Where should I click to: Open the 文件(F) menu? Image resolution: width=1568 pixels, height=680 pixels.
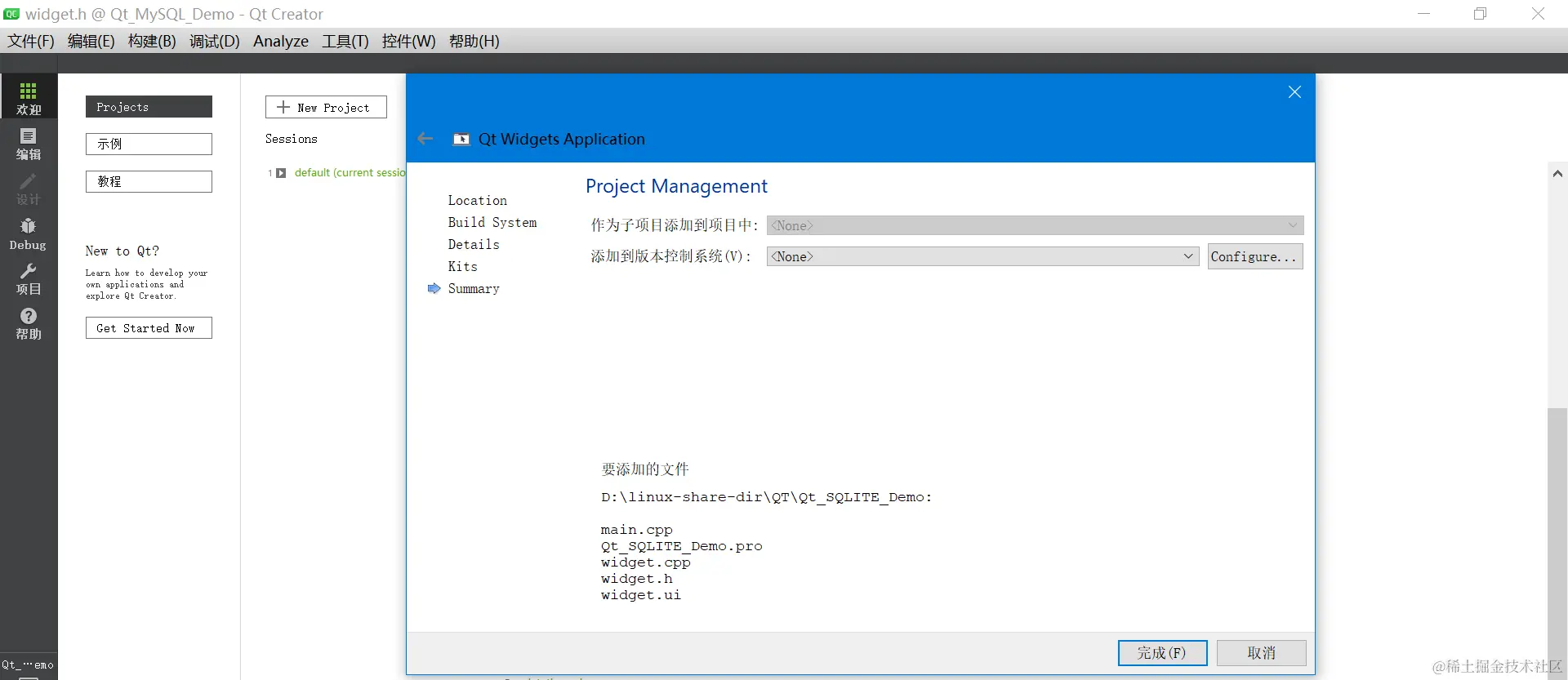(31, 41)
